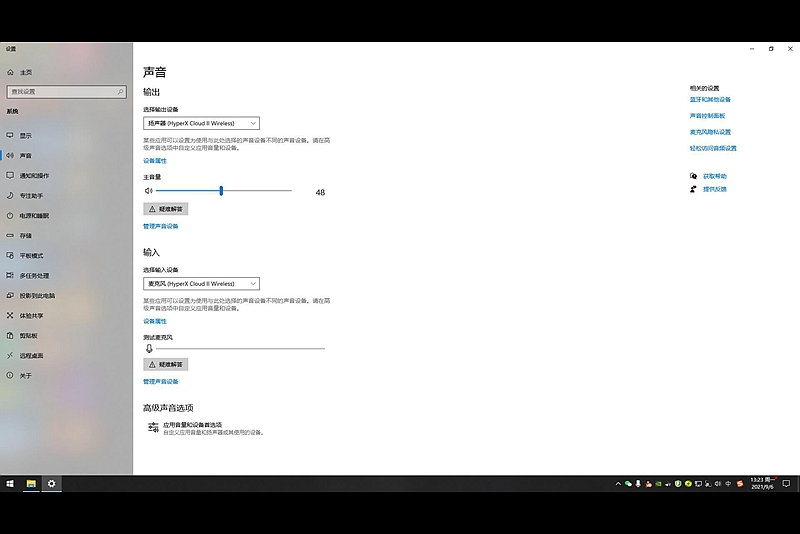This screenshot has height=534, width=800.
Task: Open 电源和睡眠 power and sleep
Action: click(34, 216)
